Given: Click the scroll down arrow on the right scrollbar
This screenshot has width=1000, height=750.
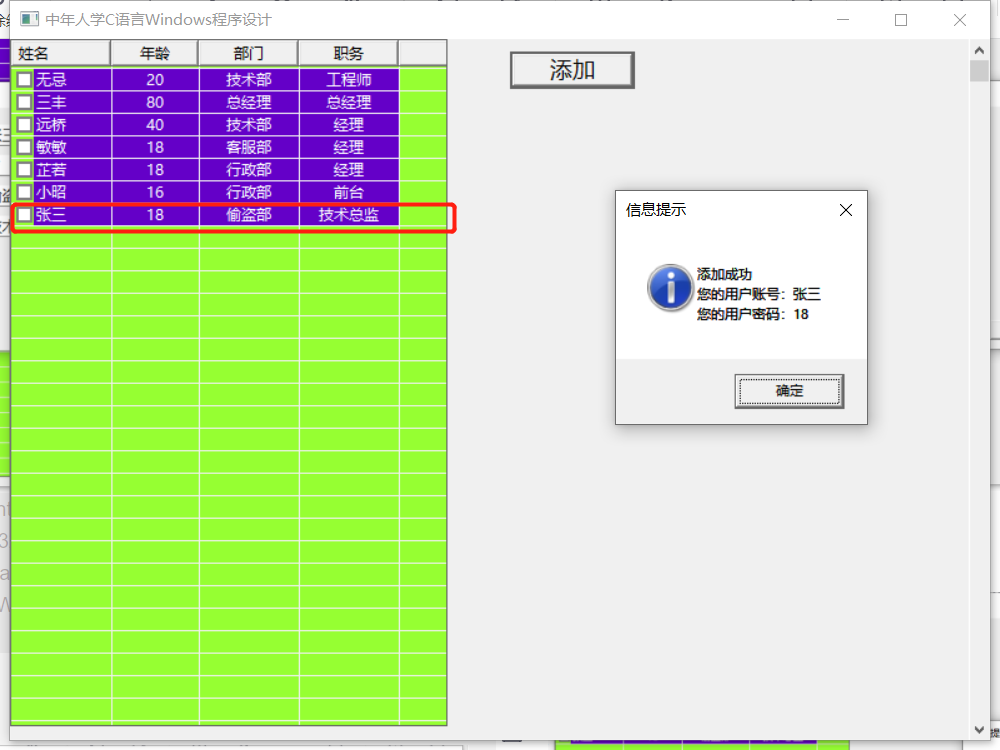Looking at the screenshot, I should pyautogui.click(x=979, y=730).
